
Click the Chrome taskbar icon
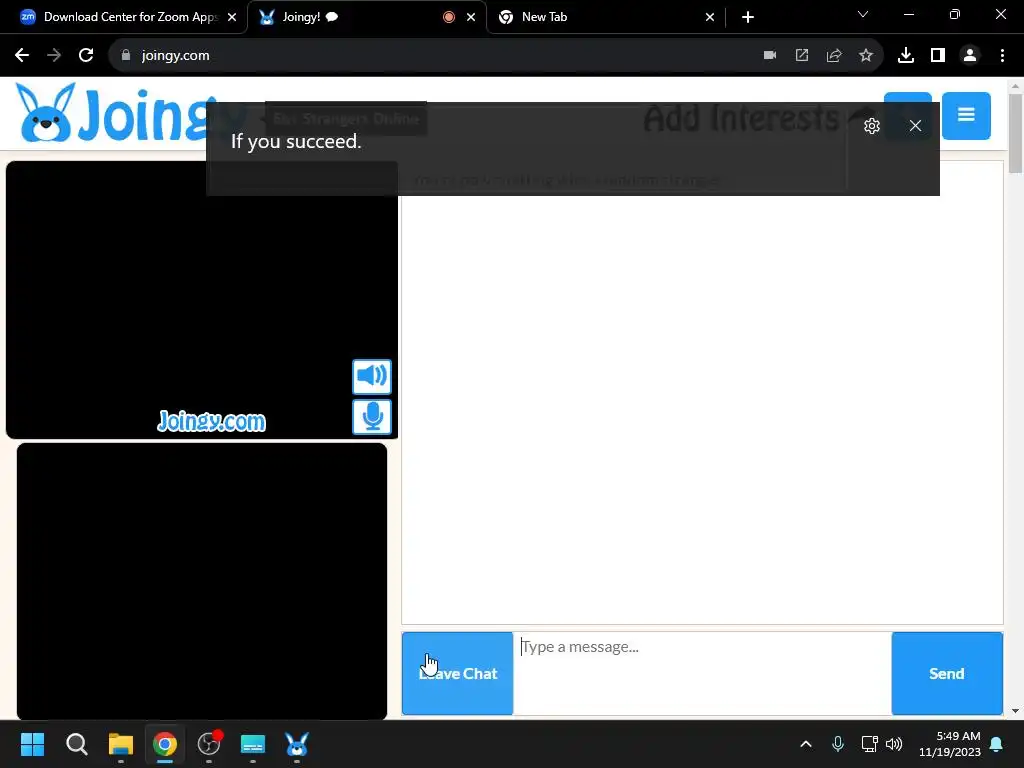click(165, 744)
